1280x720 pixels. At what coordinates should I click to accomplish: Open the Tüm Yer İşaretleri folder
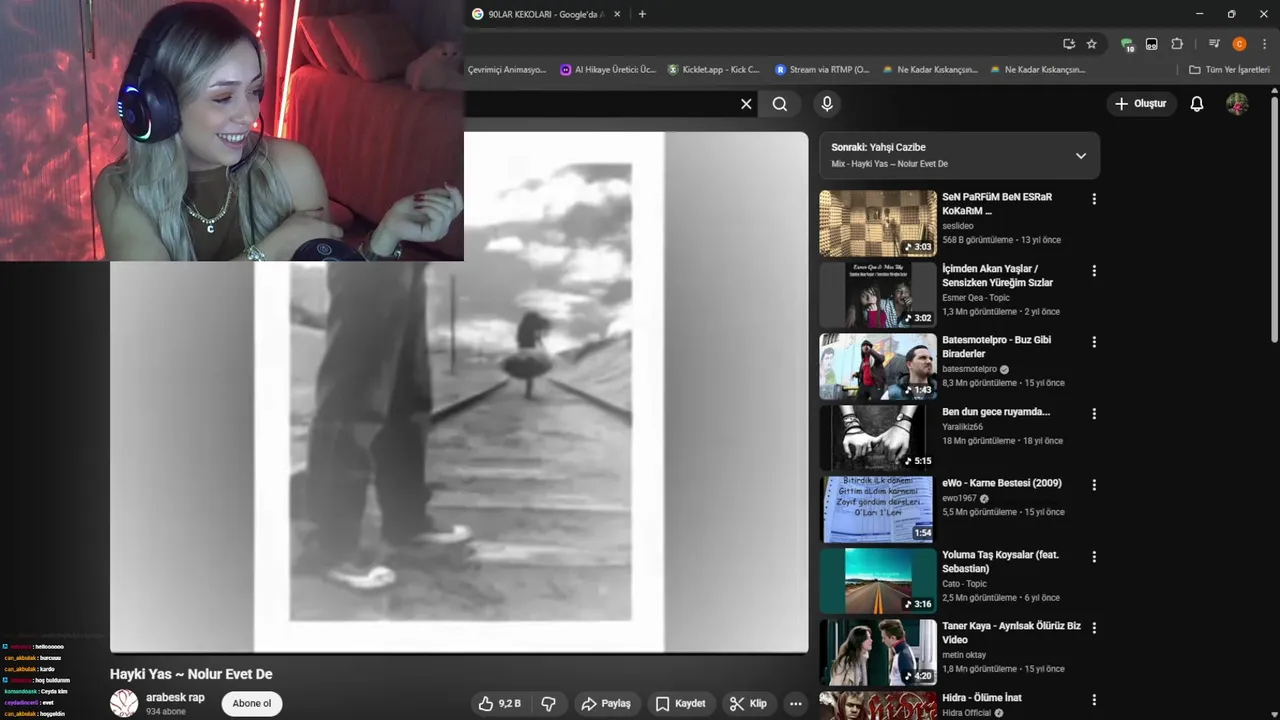(x=1229, y=70)
